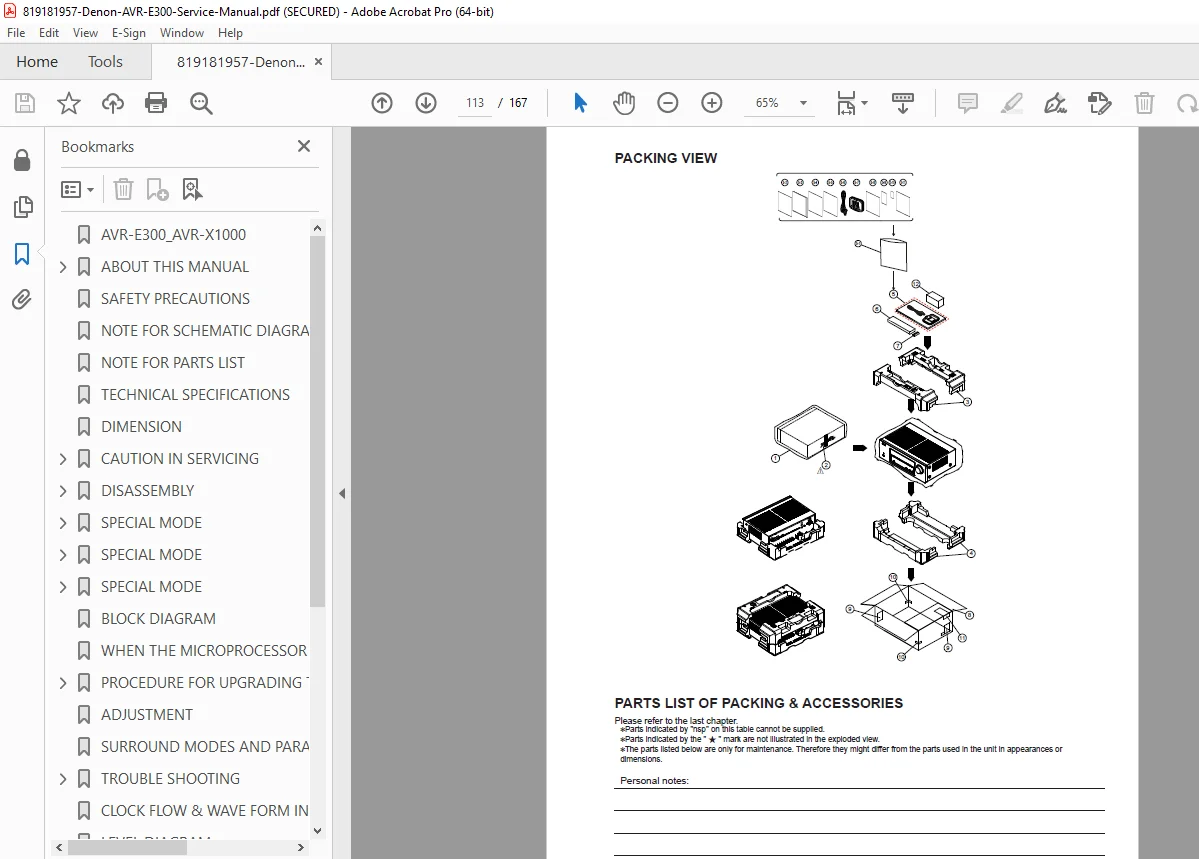Open bookmark options dropdown menu
The image size is (1199, 859).
(x=77, y=189)
